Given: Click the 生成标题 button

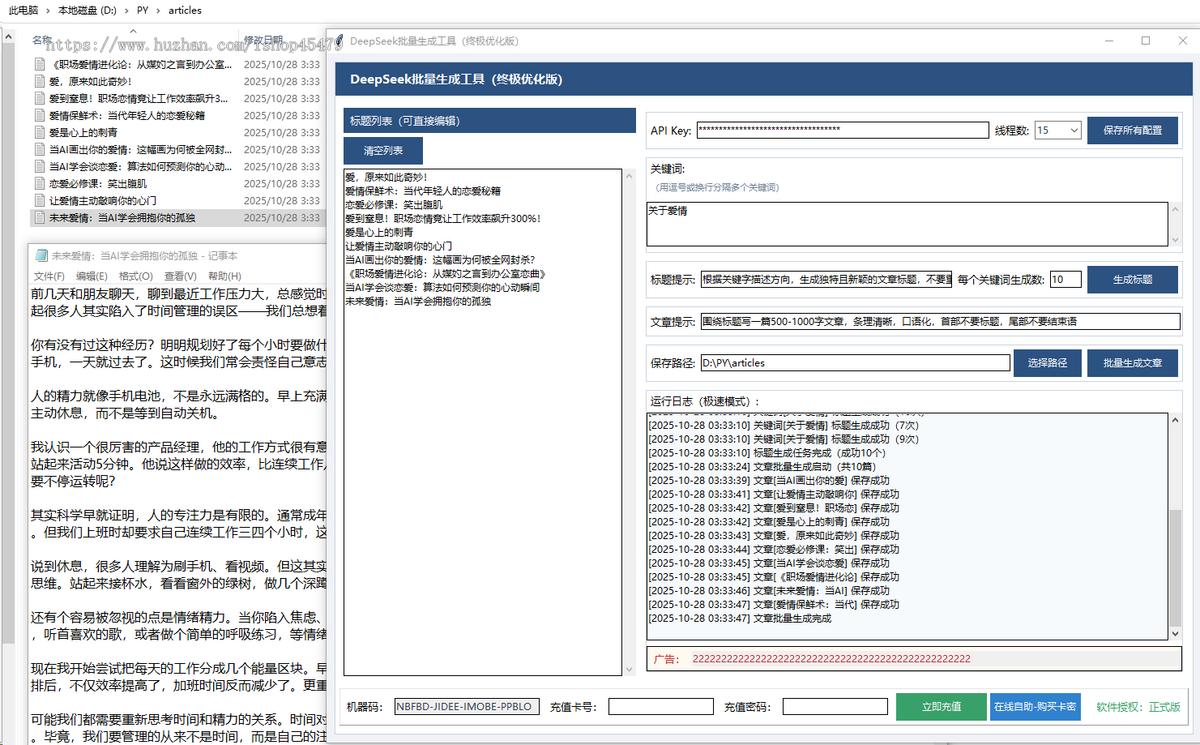Looking at the screenshot, I should click(1133, 279).
